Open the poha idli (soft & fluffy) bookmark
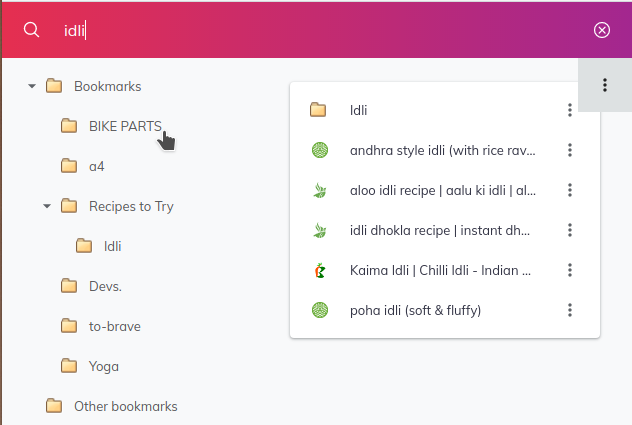 [x=415, y=310]
